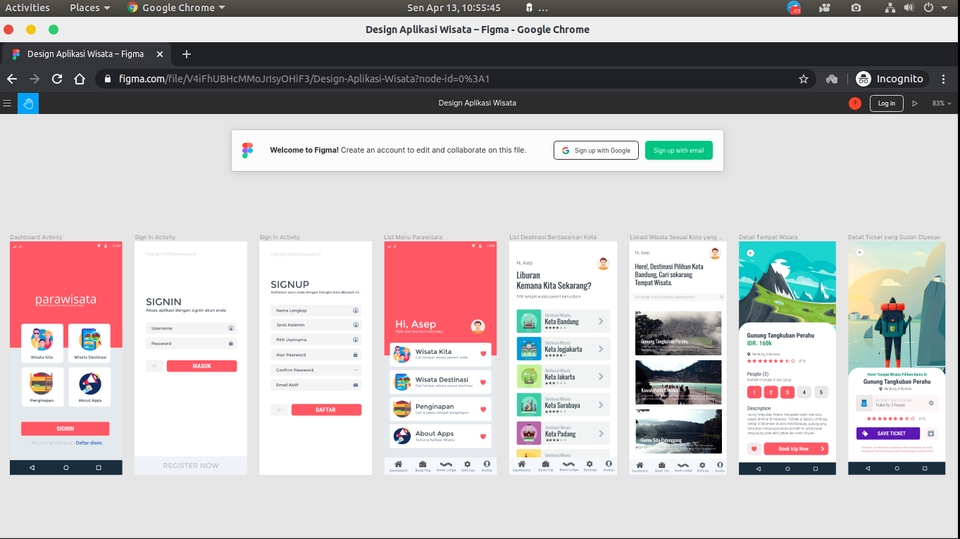Click the red help notification icon

coord(855,103)
